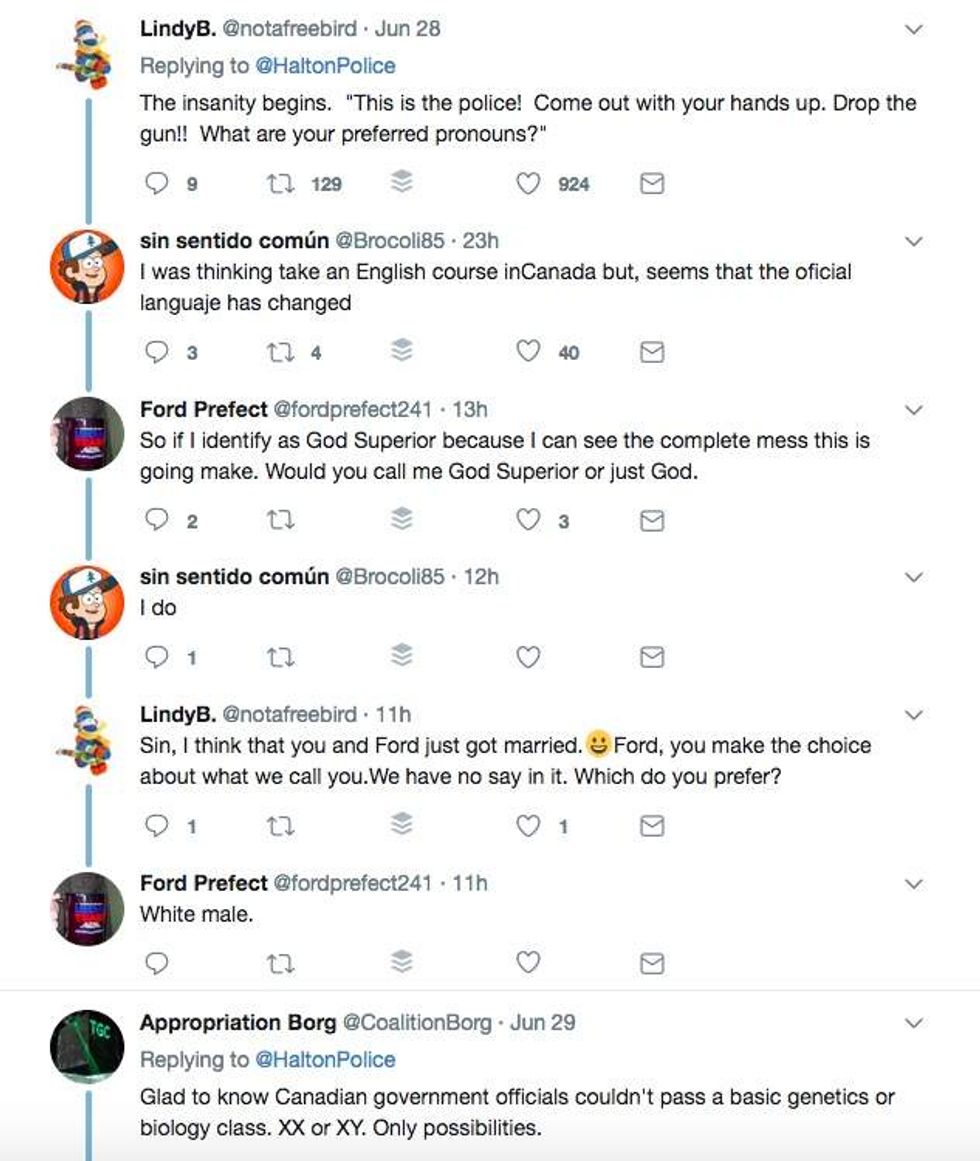Open chevron menu on Appropriation Borg's tweet
This screenshot has width=980, height=1161.
pos(913,1023)
